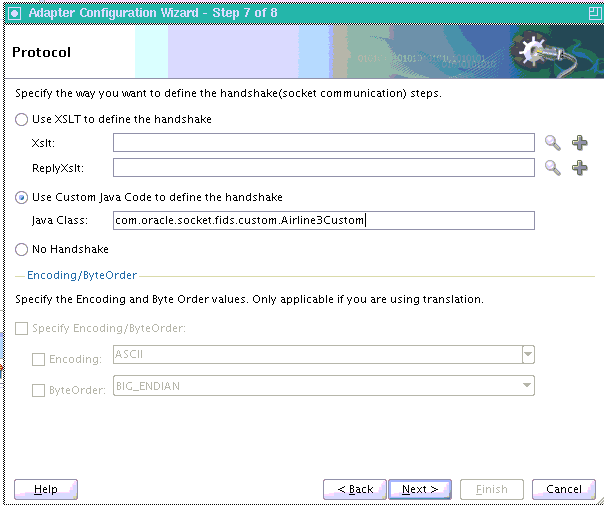
Task: Enable Specify Encoding/ByteOrder checkbox
Action: [x=21, y=329]
